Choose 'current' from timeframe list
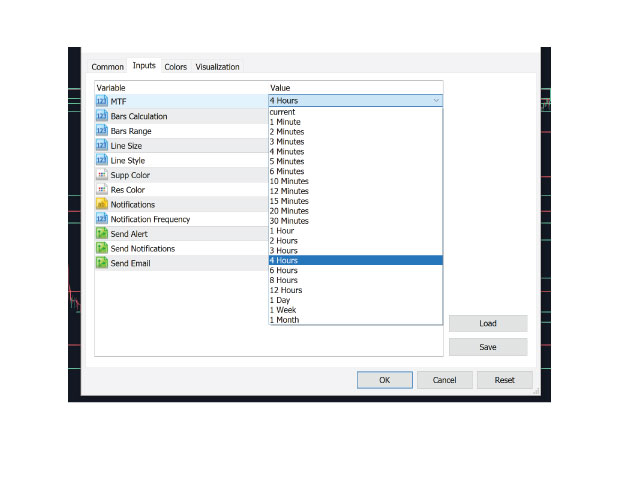Screen dimensions: 640x480 356,112
